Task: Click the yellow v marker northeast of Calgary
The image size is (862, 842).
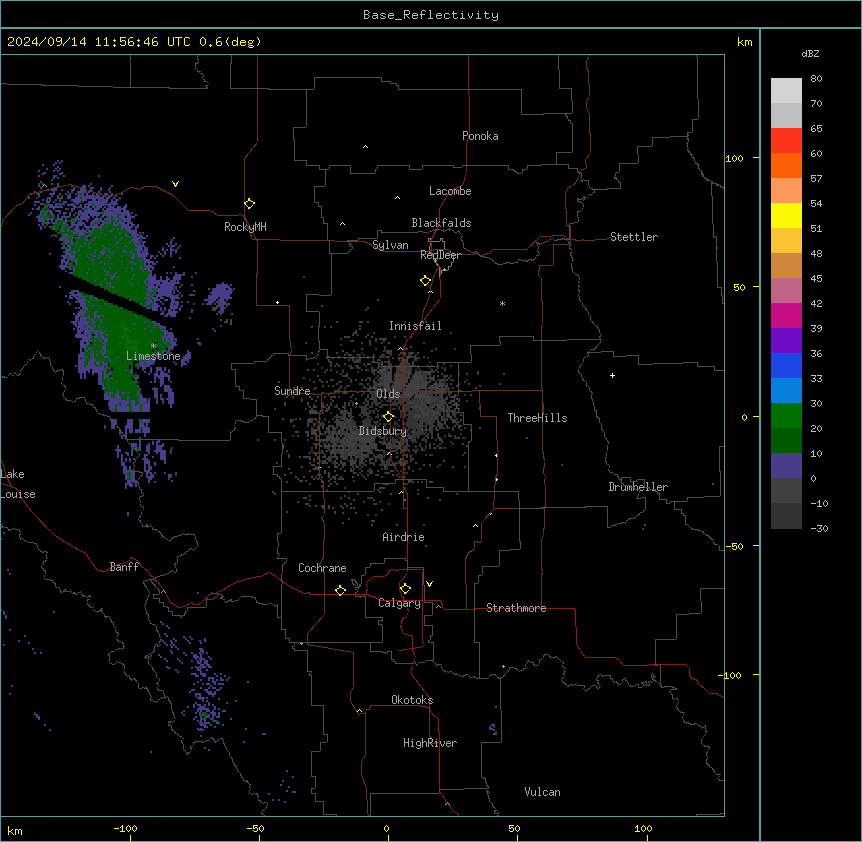Action: click(429, 584)
